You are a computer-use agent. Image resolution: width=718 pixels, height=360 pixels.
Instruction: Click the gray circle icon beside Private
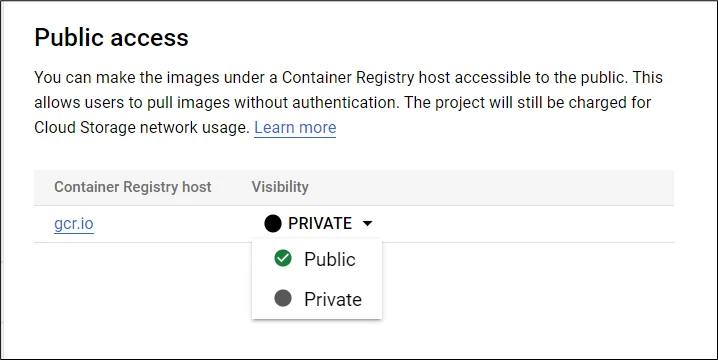(283, 299)
